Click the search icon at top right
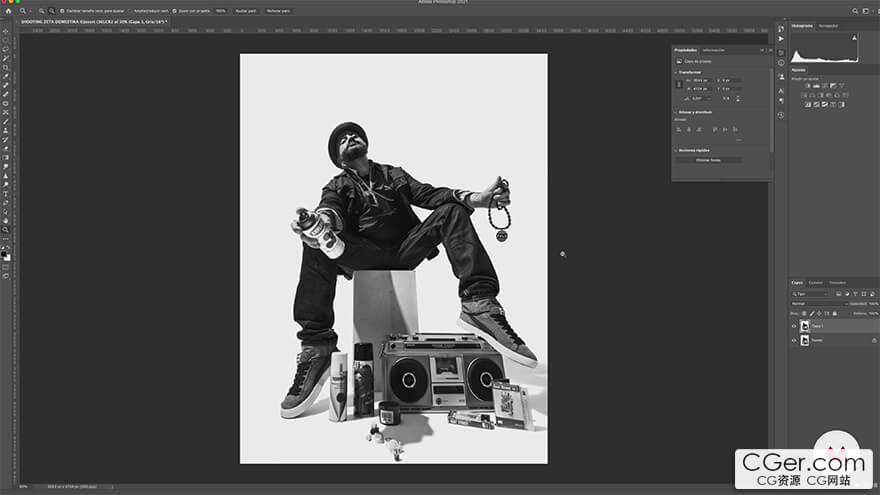This screenshot has height=495, width=880. tap(856, 10)
